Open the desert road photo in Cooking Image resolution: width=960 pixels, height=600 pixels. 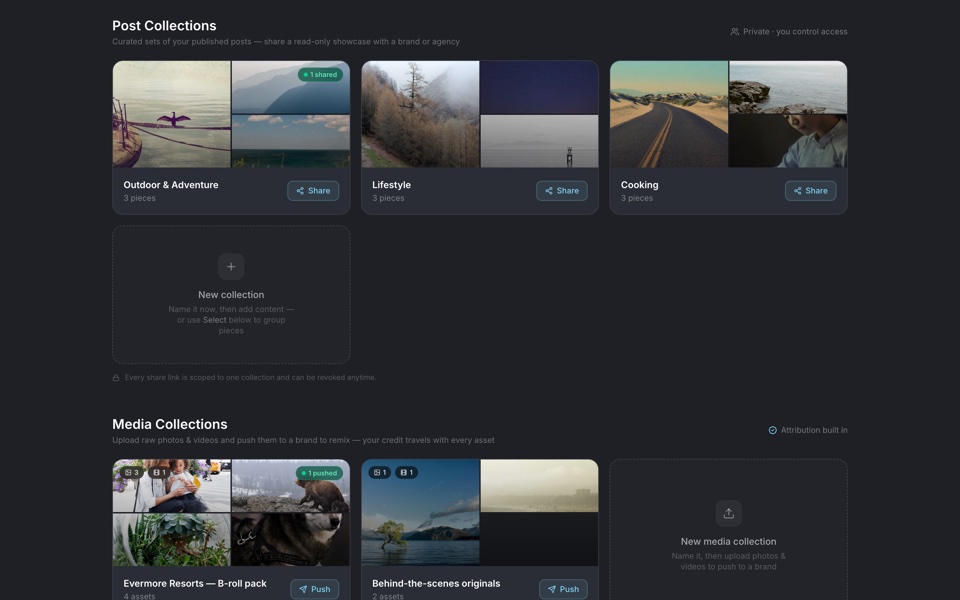(x=669, y=114)
